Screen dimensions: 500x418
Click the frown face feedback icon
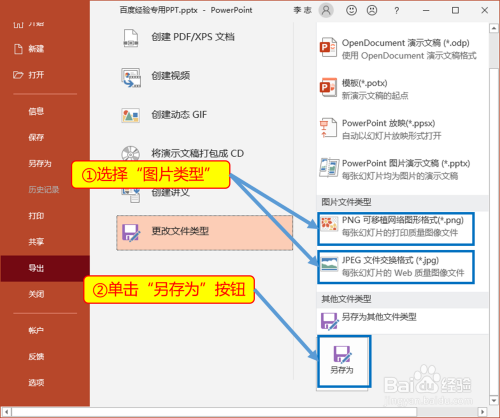click(372, 10)
